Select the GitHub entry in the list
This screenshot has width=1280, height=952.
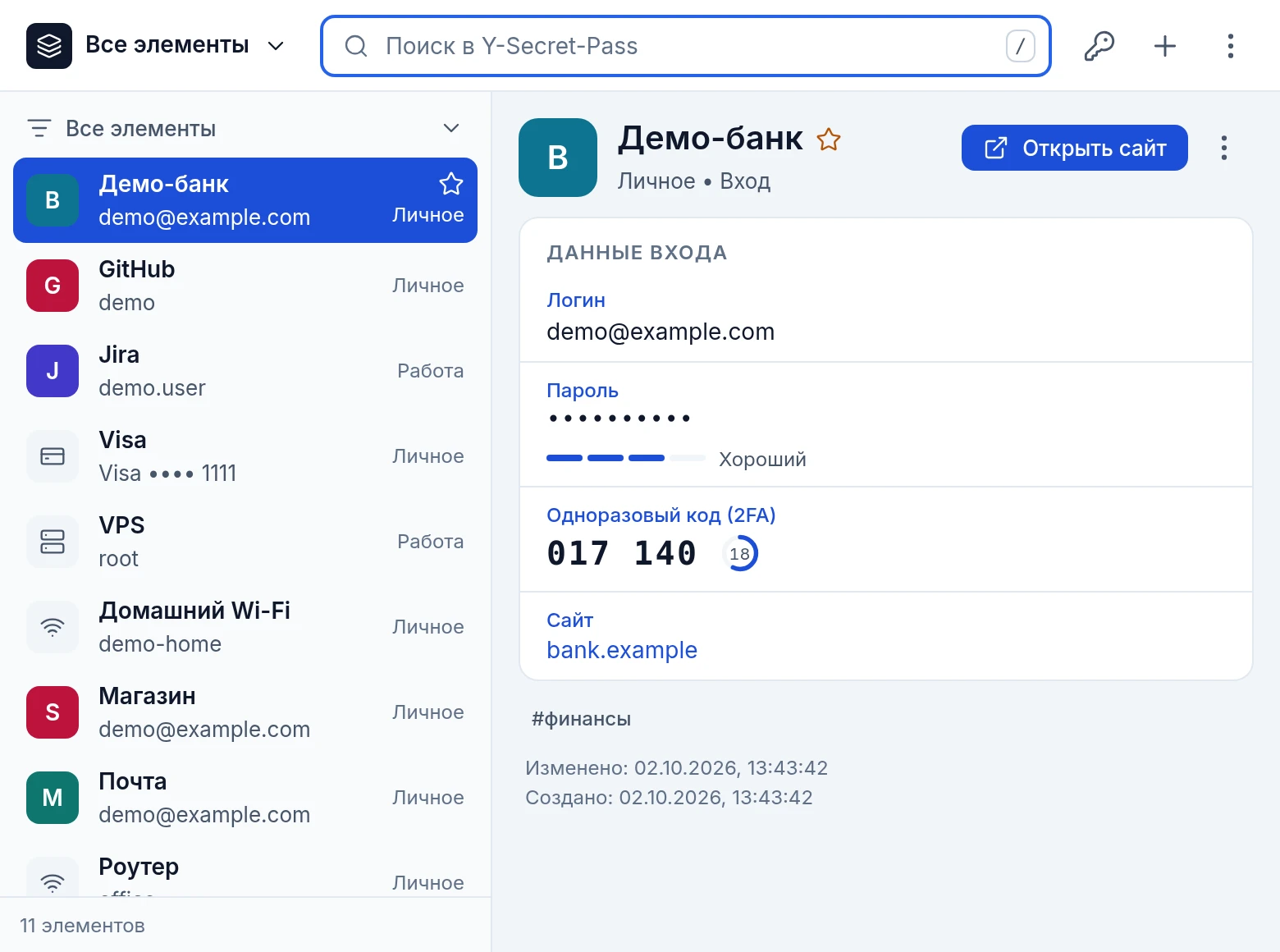pyautogui.click(x=245, y=286)
